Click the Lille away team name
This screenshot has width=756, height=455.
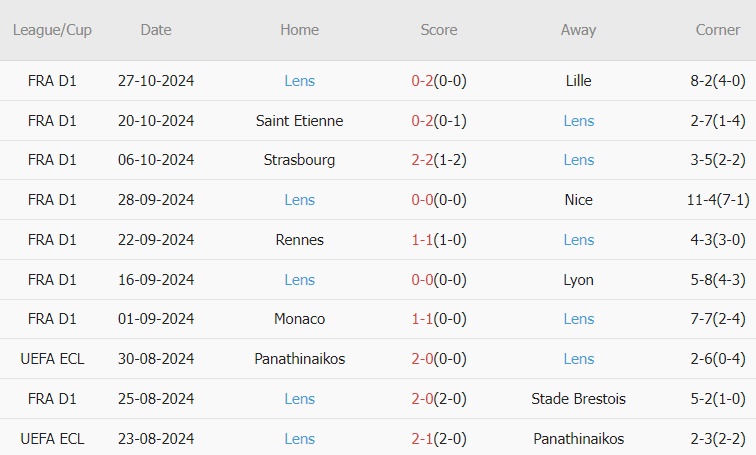(x=578, y=81)
